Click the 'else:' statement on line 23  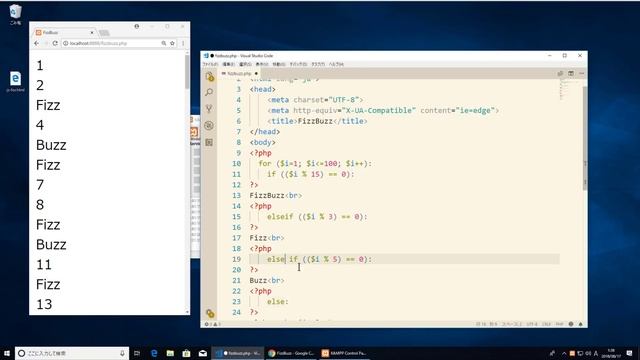point(278,302)
